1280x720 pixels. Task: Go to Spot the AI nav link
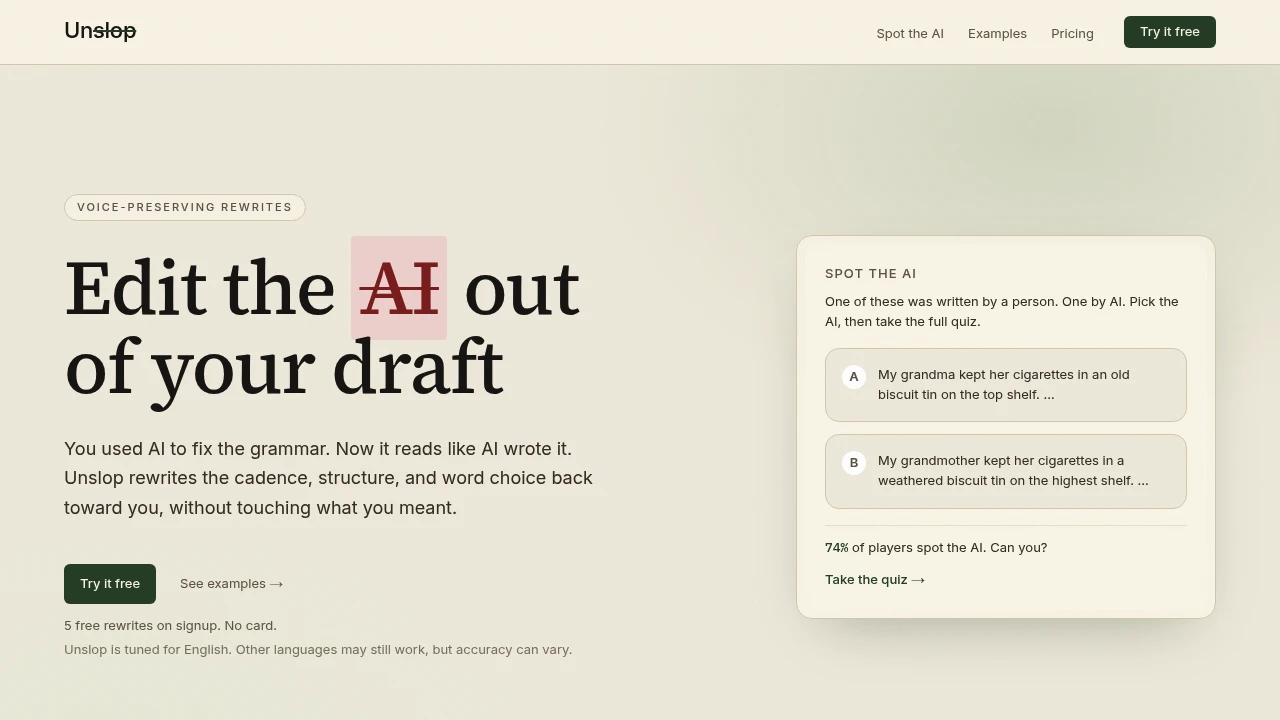click(910, 33)
